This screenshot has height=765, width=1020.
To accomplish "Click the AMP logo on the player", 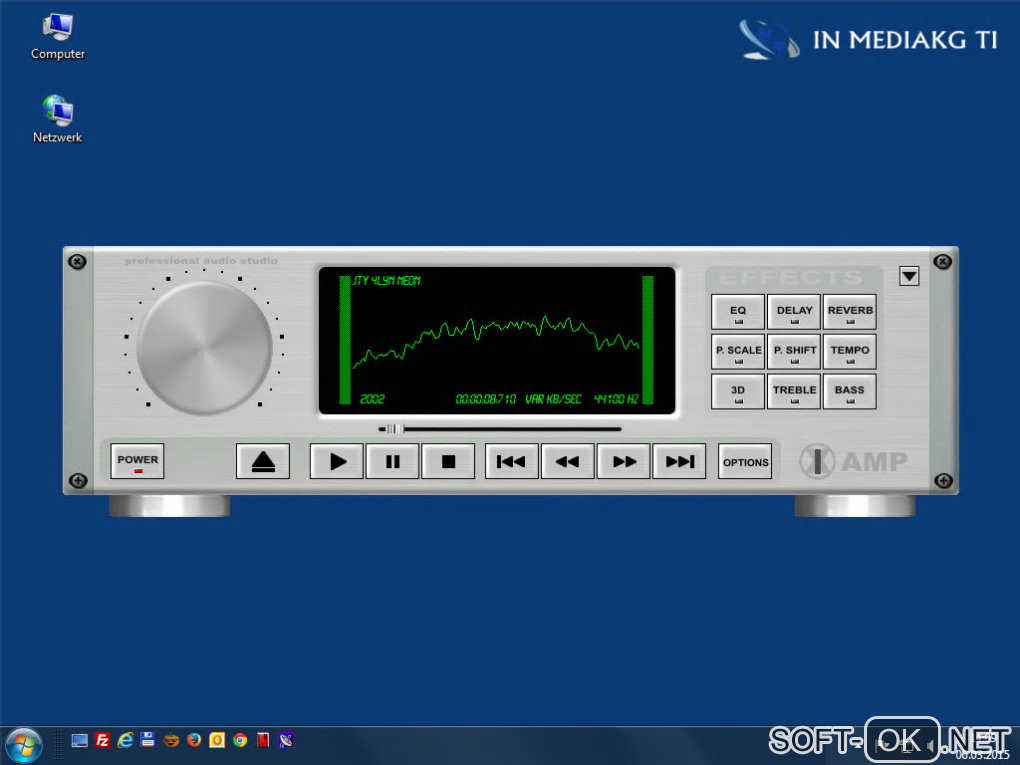I will click(x=853, y=461).
